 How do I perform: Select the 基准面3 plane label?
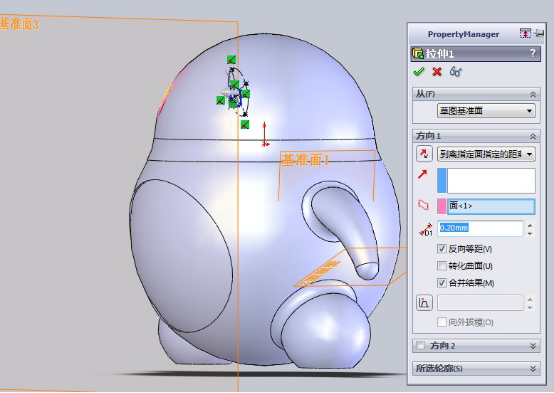(19, 24)
